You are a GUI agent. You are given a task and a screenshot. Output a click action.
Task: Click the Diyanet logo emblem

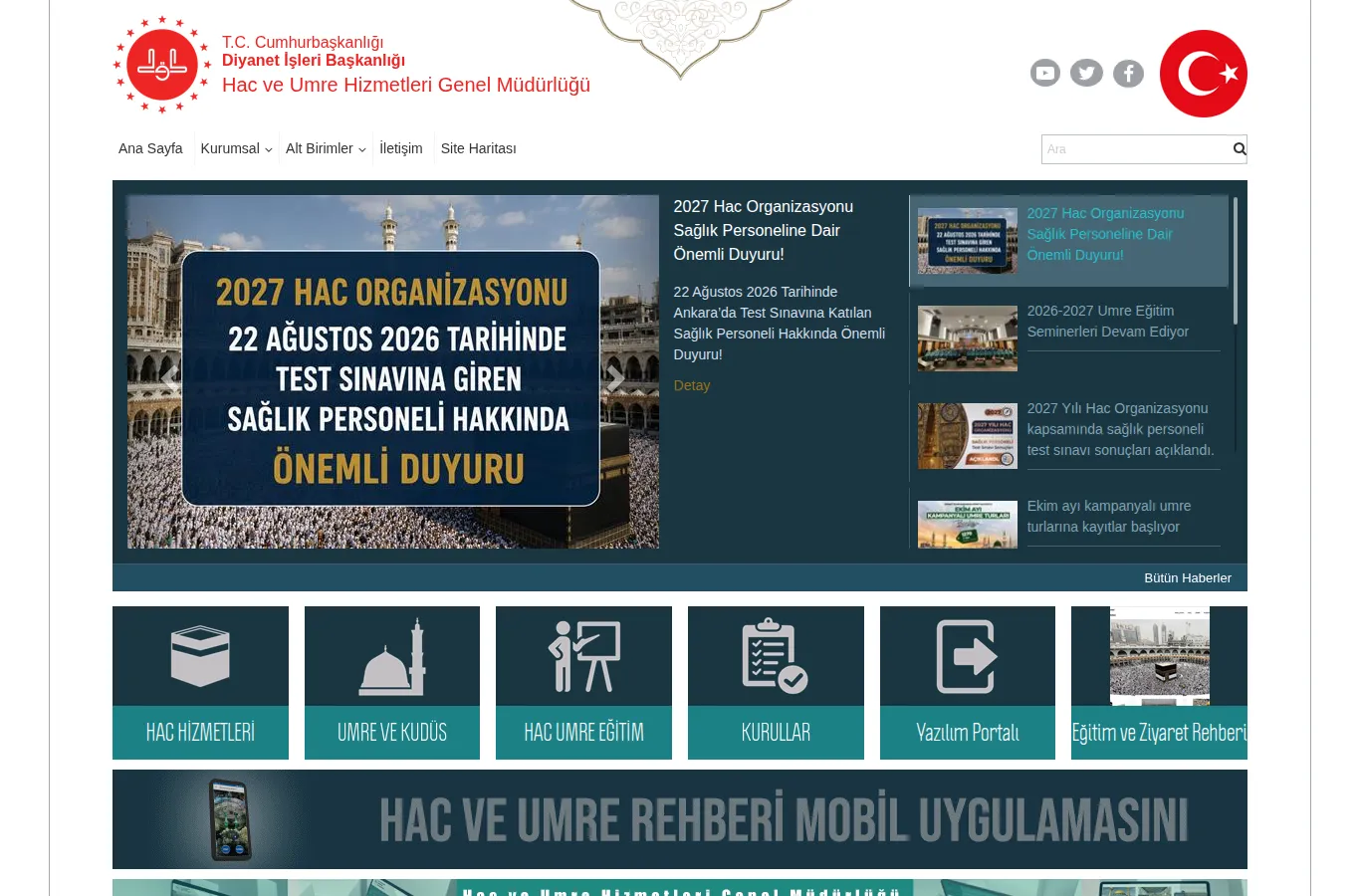coord(162,65)
